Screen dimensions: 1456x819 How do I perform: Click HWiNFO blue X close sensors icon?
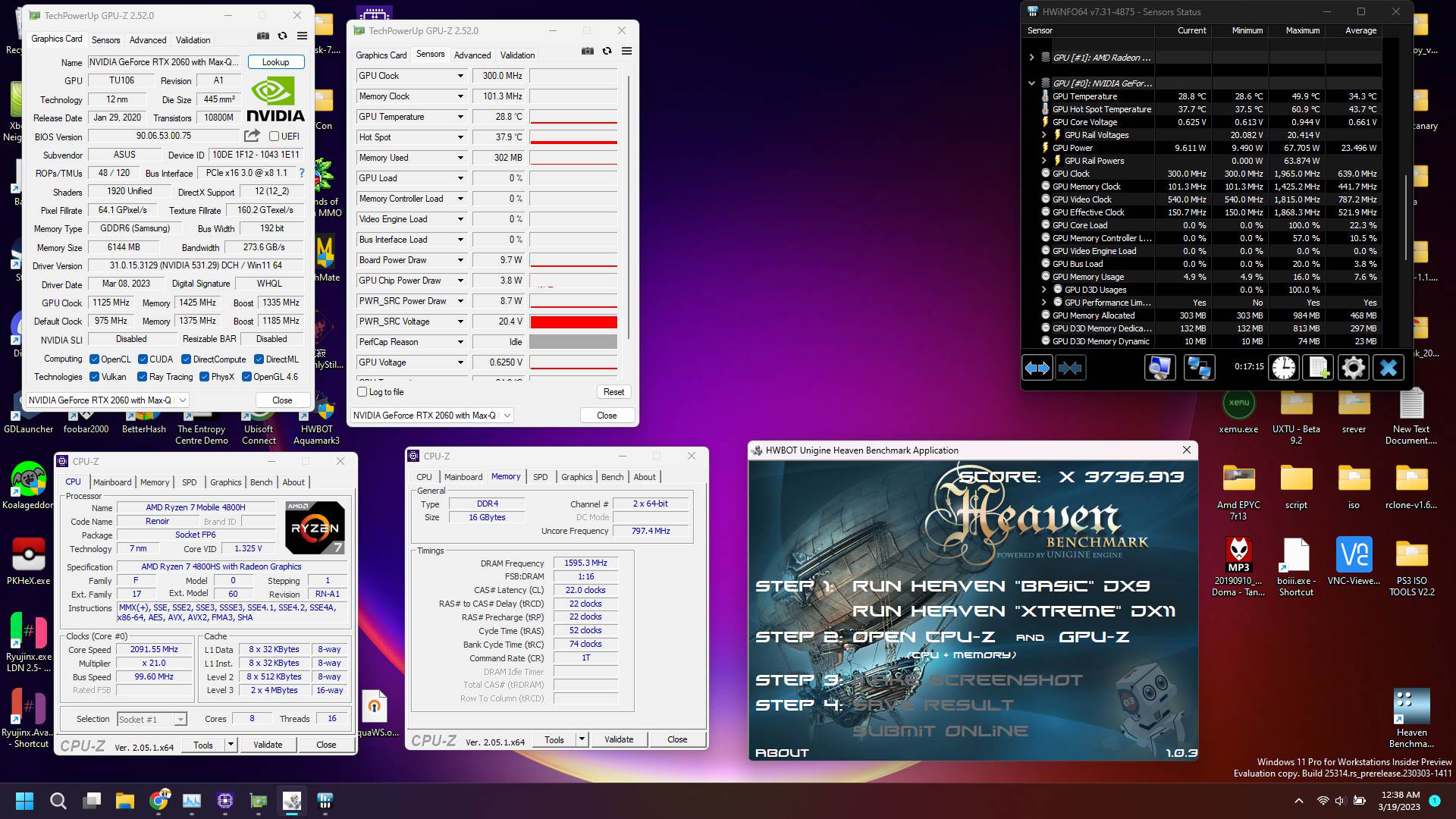1389,368
